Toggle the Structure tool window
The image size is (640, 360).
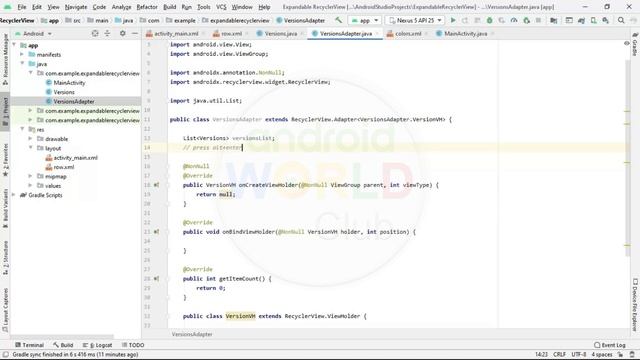coord(5,257)
